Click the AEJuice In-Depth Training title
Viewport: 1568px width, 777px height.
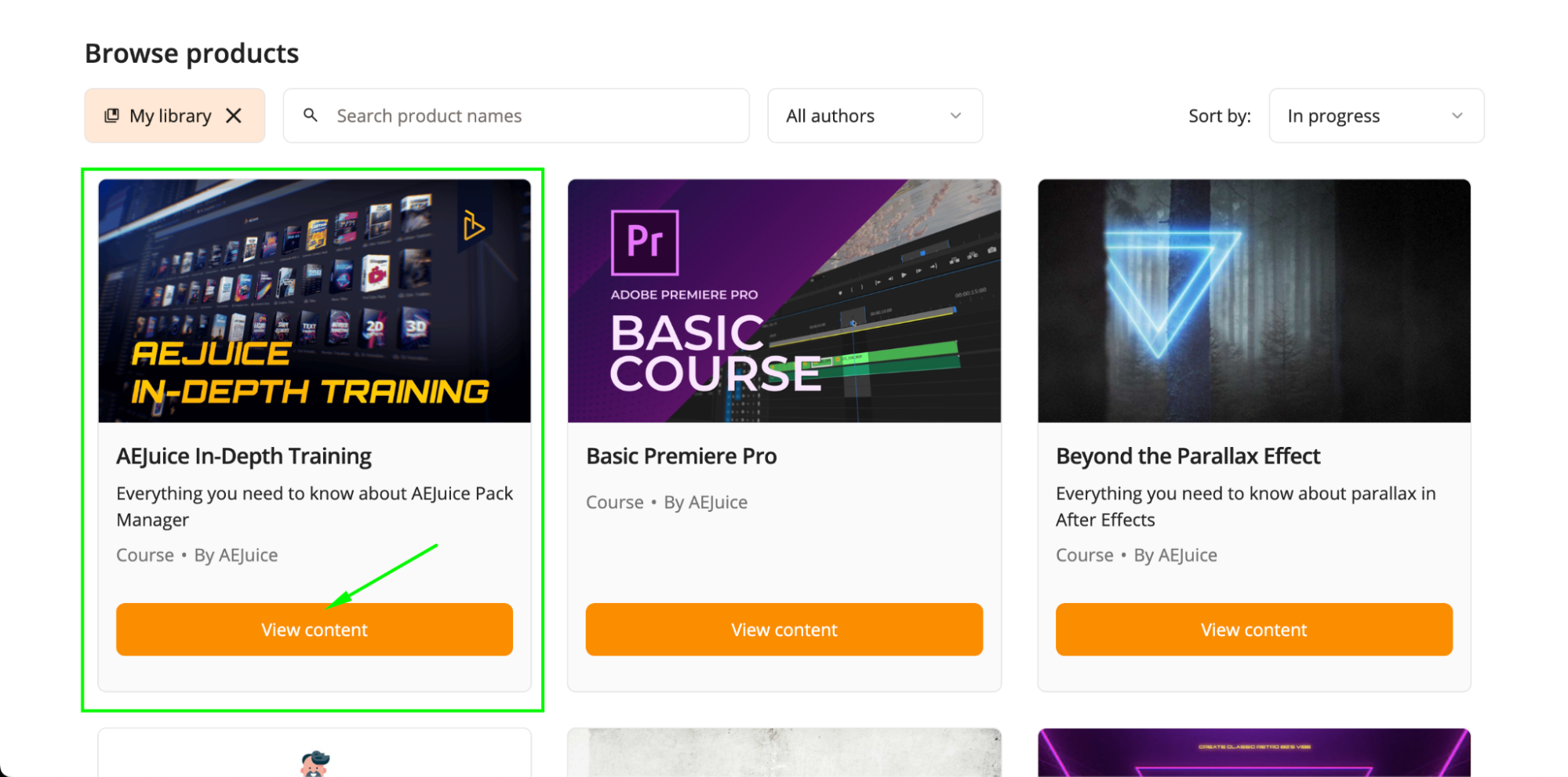point(244,456)
